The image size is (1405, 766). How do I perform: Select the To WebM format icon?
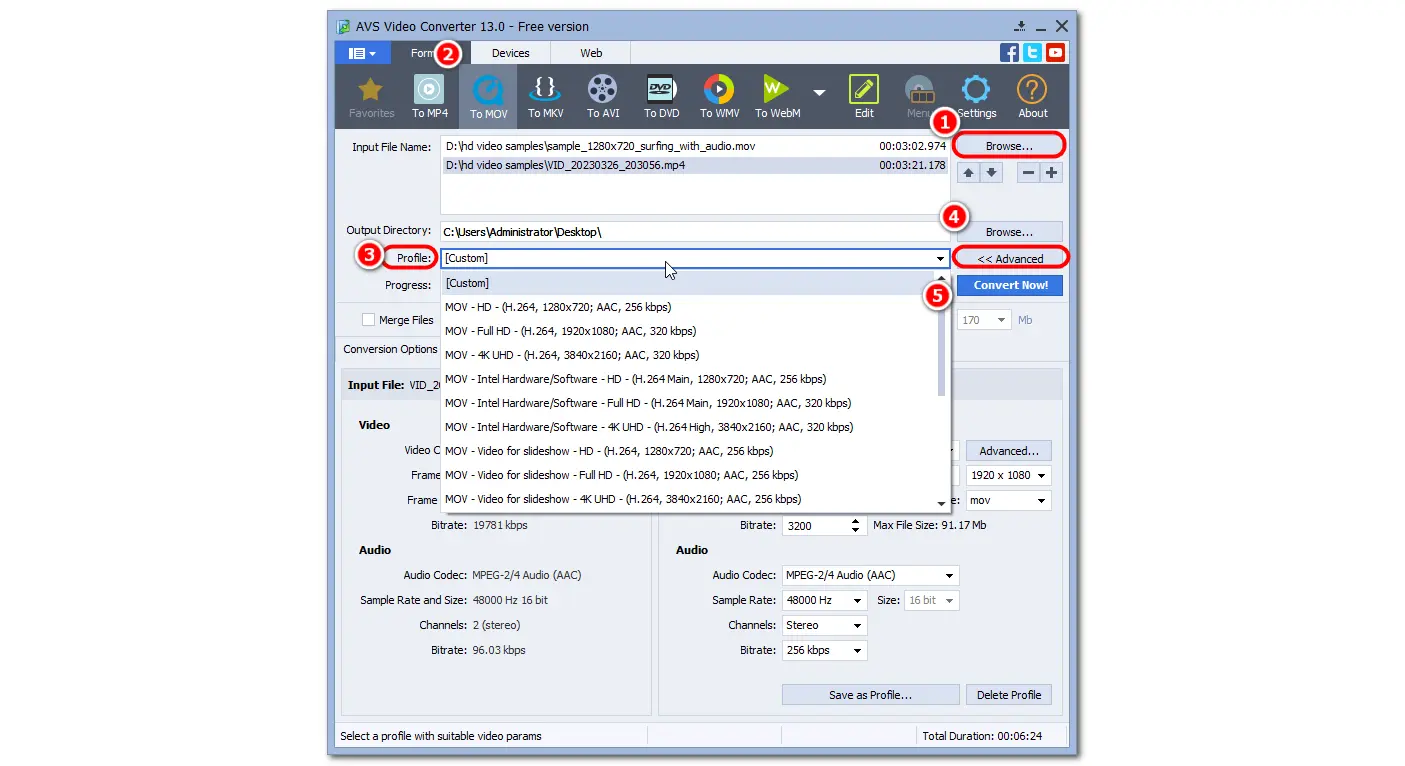tap(778, 97)
